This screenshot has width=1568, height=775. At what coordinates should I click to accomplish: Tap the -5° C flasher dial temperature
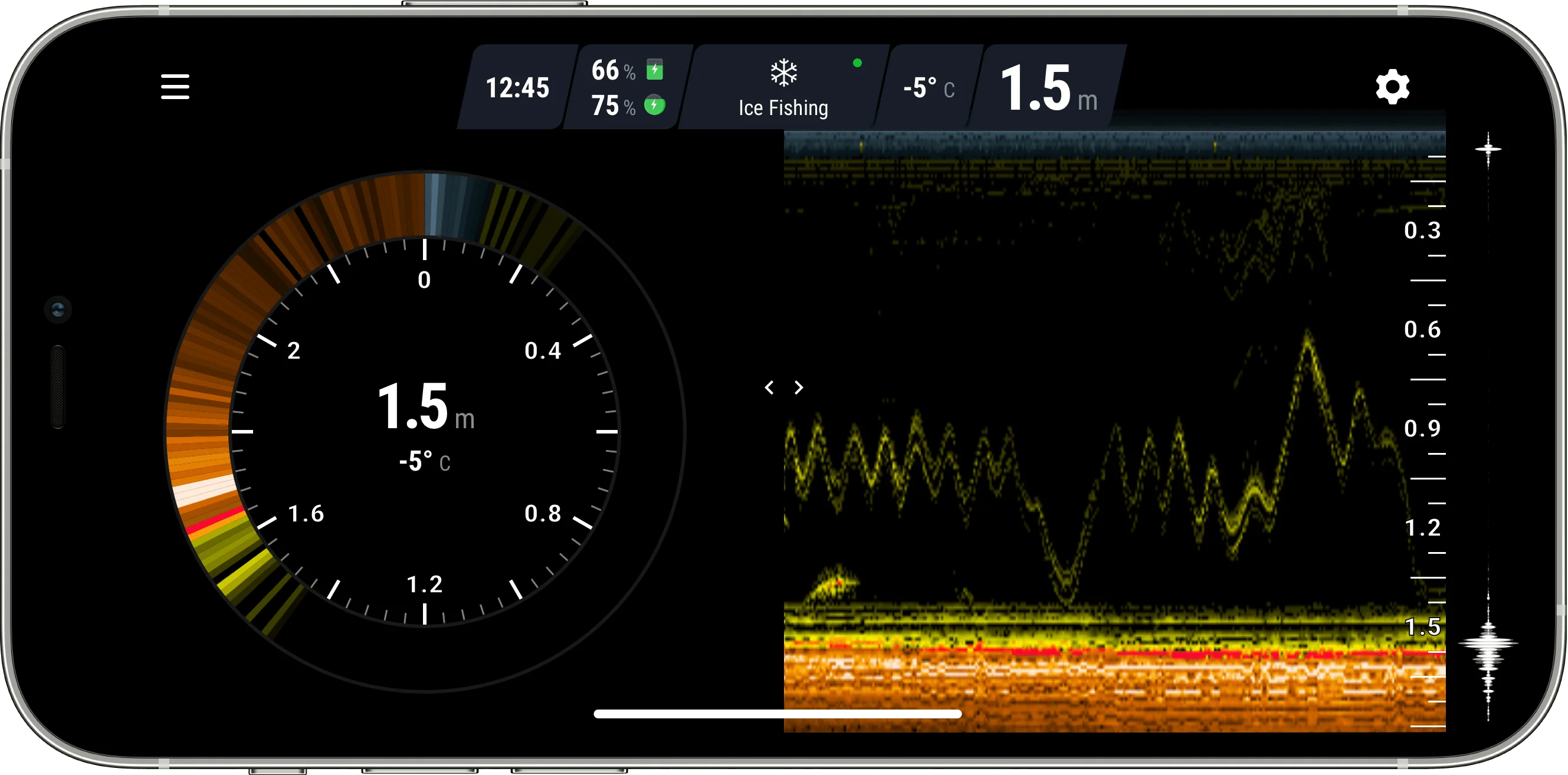point(425,461)
